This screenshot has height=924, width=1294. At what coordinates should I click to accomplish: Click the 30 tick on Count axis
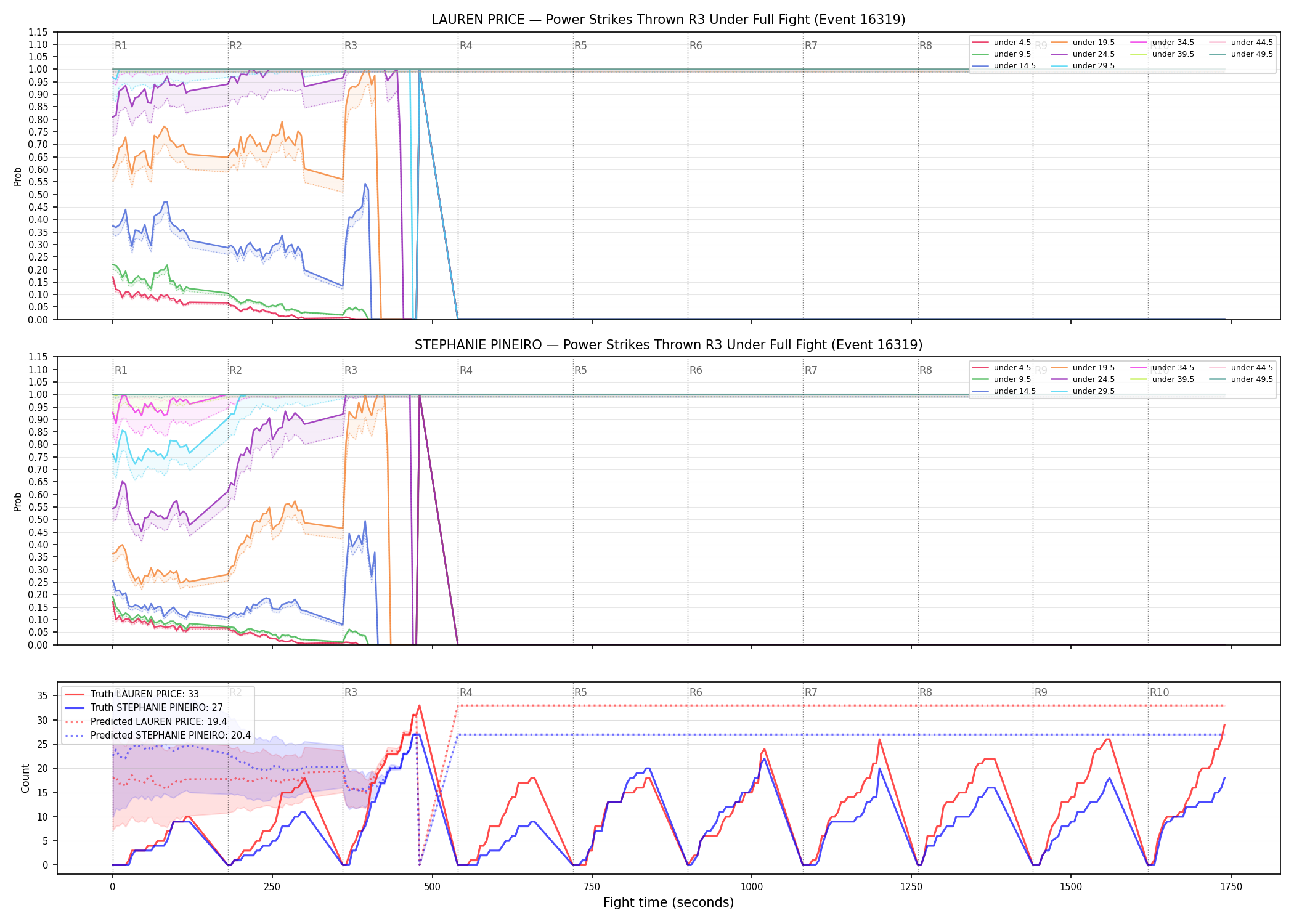[43, 720]
